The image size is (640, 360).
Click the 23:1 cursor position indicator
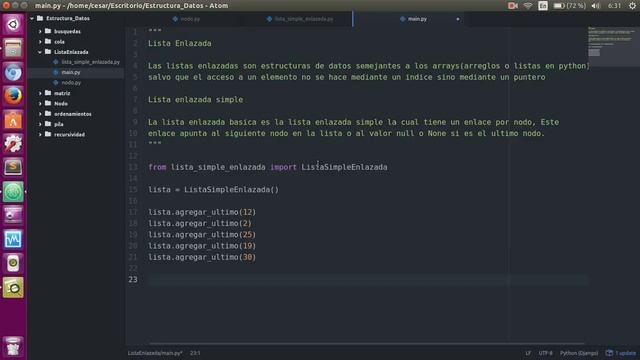[x=195, y=353]
